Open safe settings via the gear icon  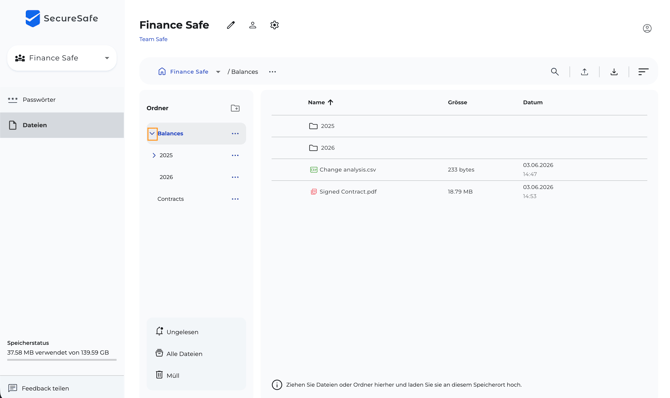click(x=274, y=25)
